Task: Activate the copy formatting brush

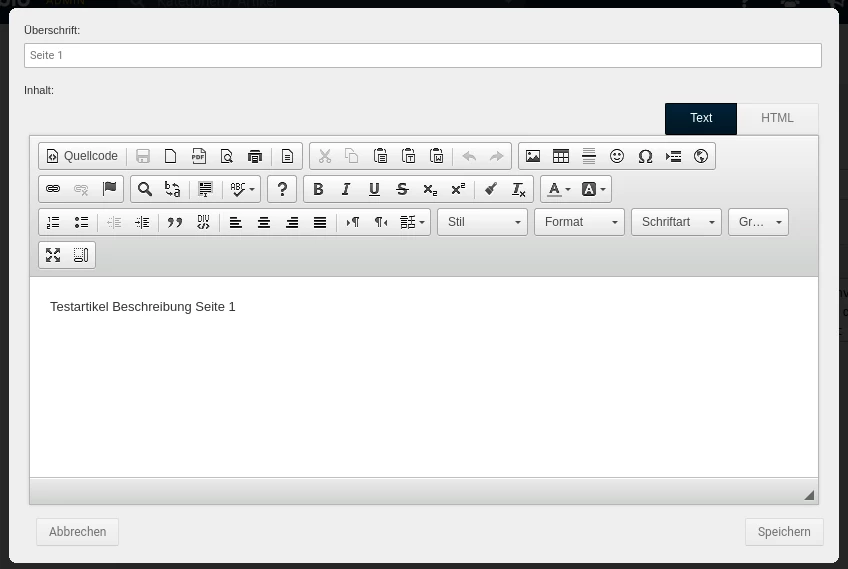Action: [x=491, y=189]
